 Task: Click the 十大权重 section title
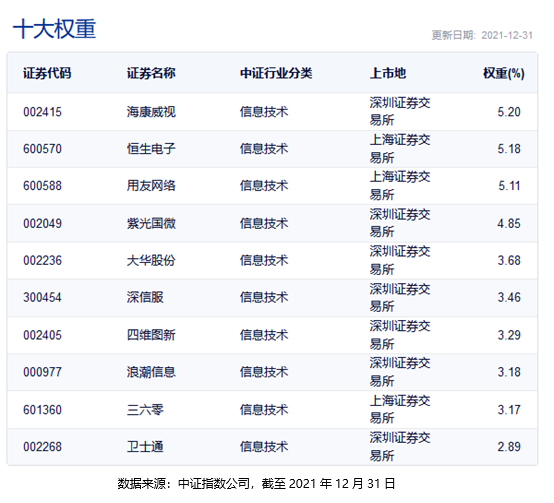pyautogui.click(x=54, y=29)
